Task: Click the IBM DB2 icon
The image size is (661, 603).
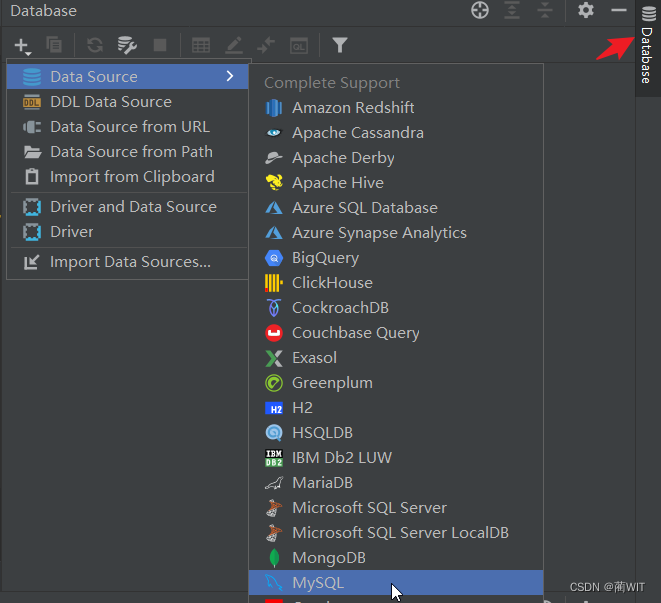Action: click(274, 458)
